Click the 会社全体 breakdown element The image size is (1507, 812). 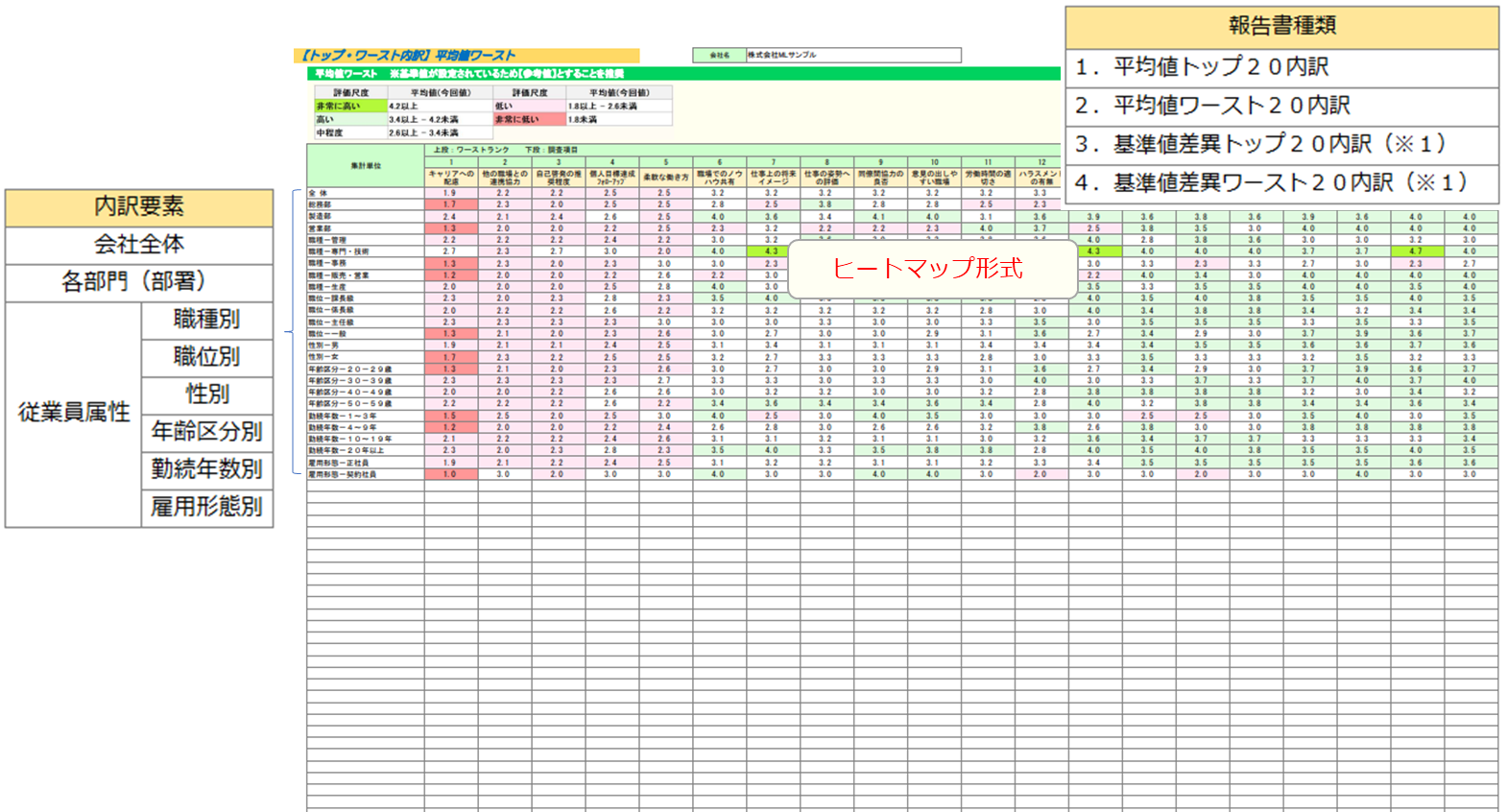[x=139, y=245]
